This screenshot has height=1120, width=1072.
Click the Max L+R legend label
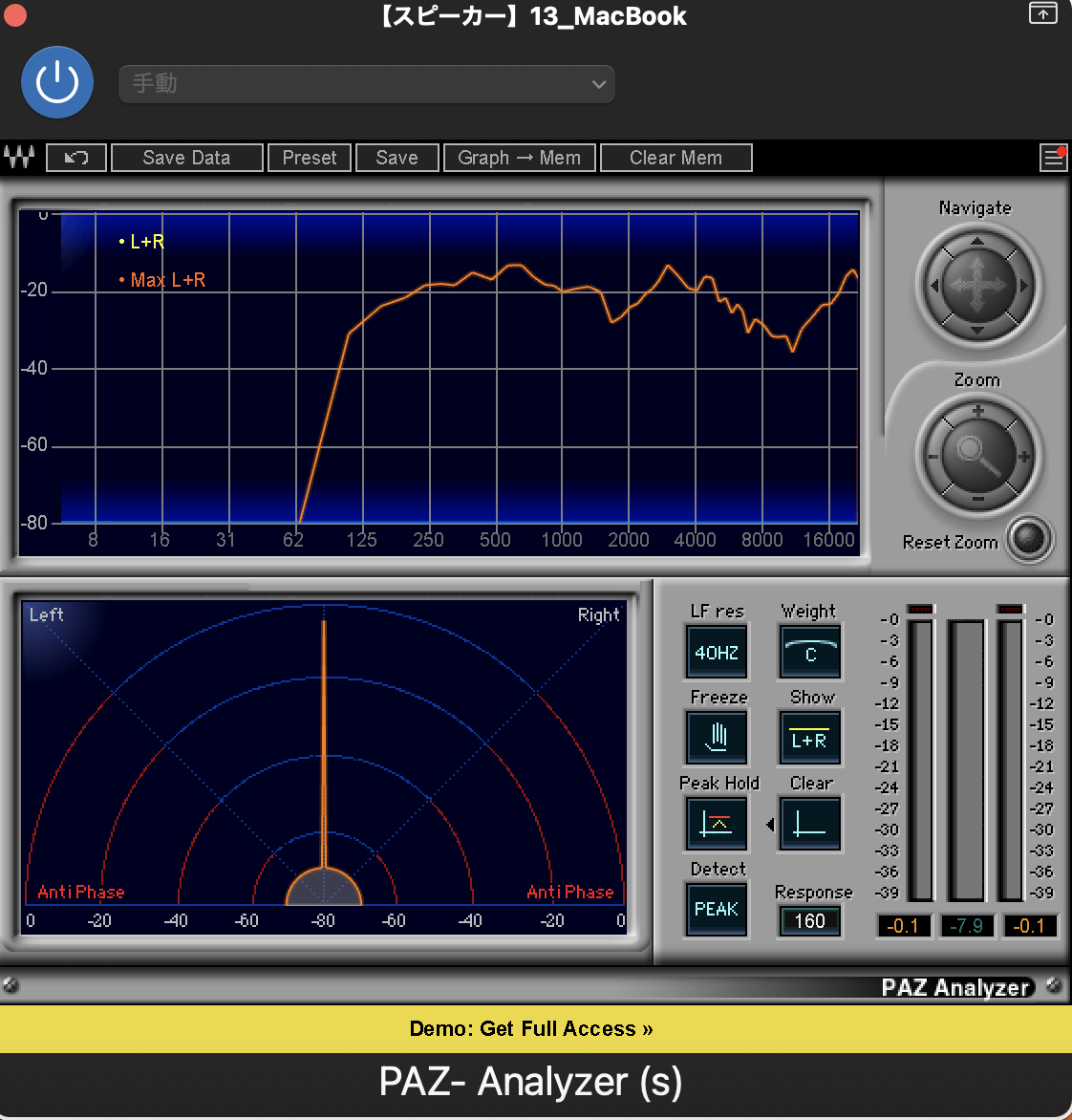[x=168, y=280]
